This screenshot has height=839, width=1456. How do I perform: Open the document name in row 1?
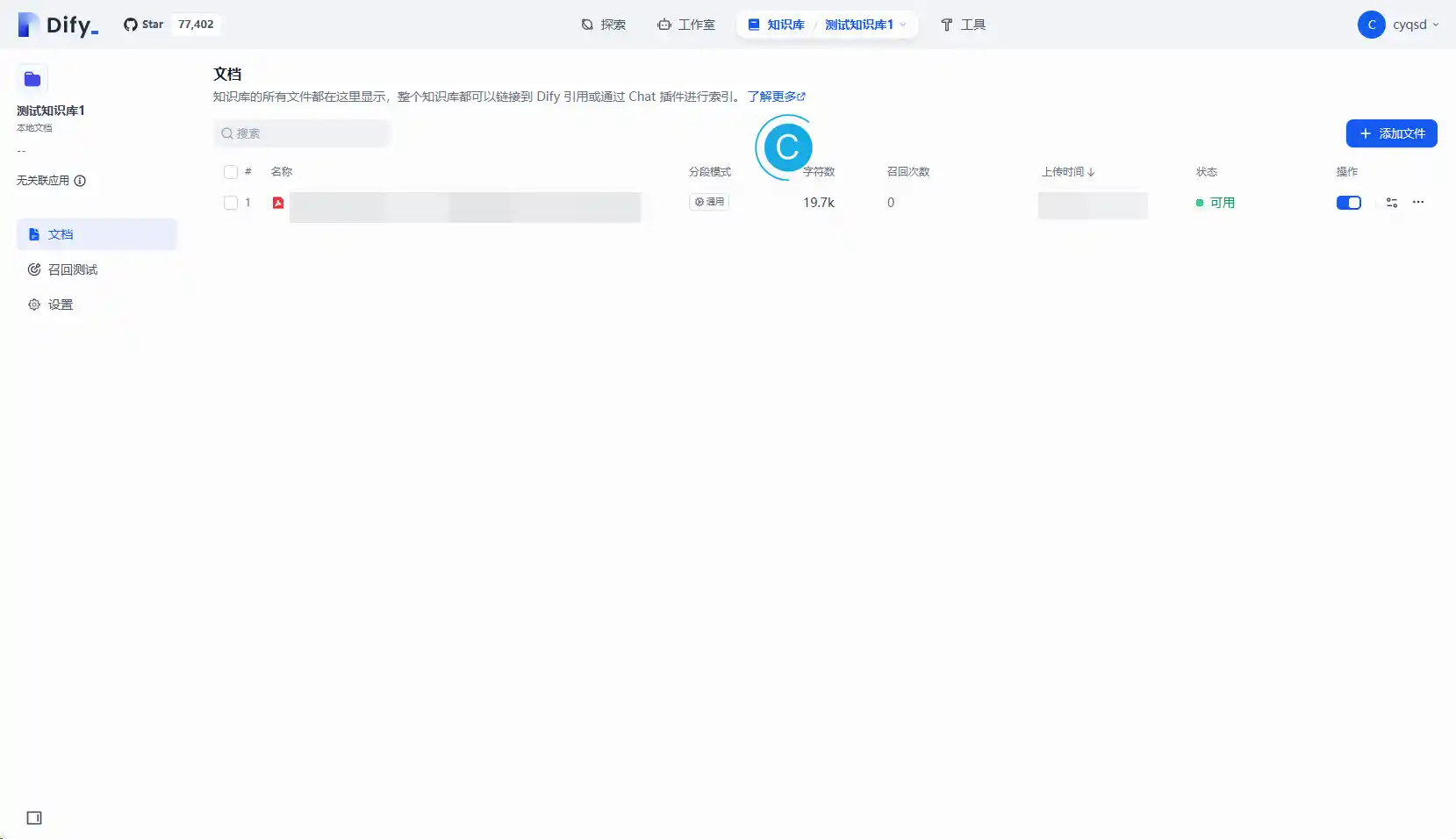point(465,207)
